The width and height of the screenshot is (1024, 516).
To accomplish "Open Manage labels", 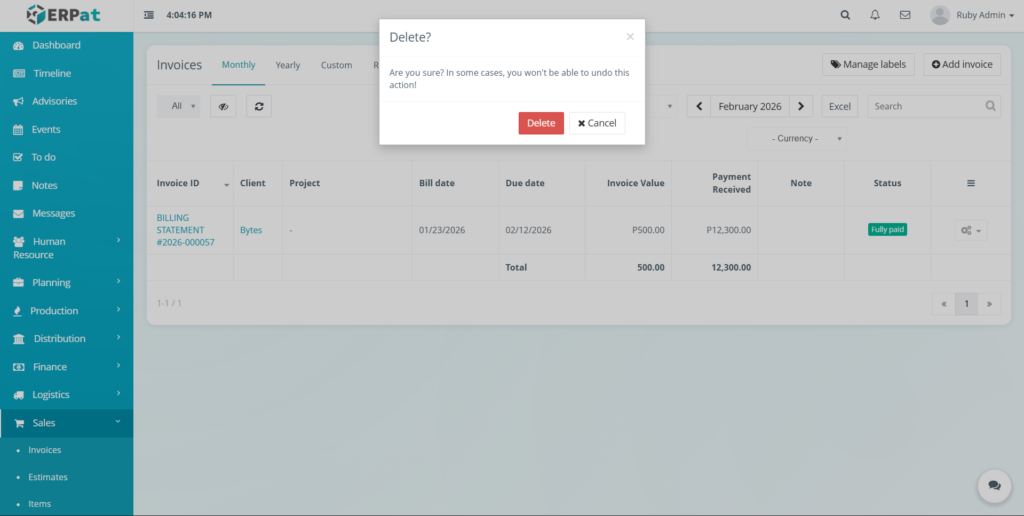I will (x=868, y=65).
